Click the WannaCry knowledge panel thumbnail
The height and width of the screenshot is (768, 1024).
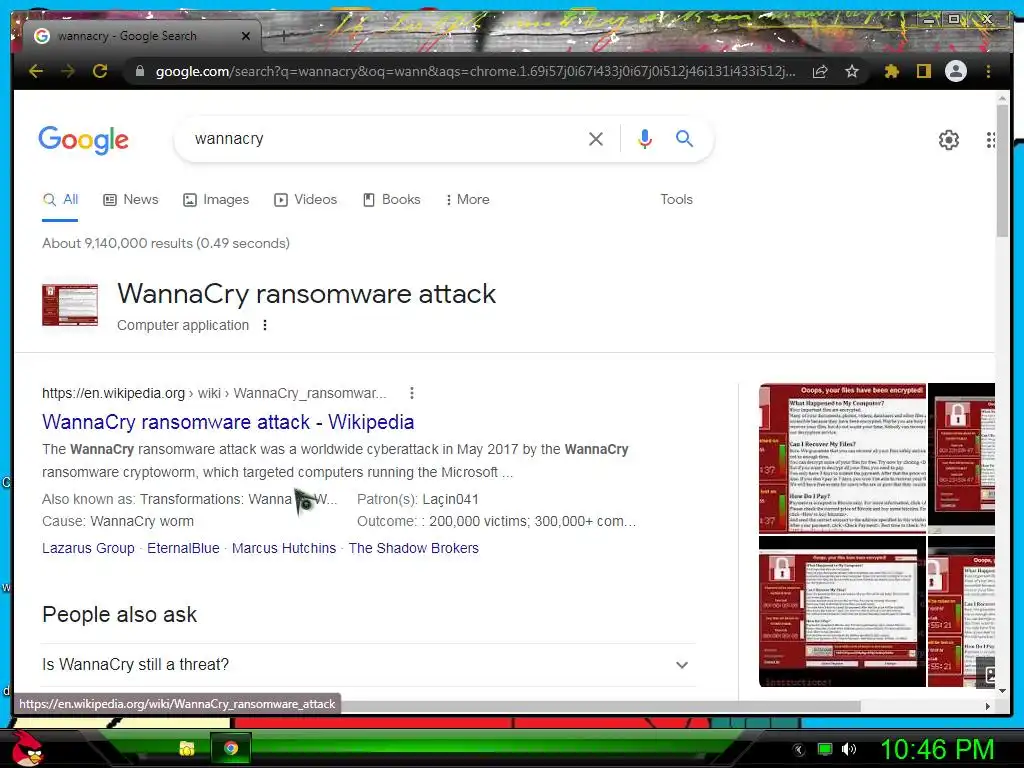tap(70, 304)
